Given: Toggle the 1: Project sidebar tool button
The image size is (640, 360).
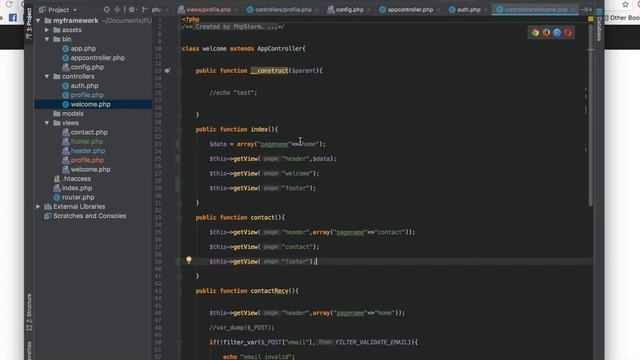Looking at the screenshot, I should pyautogui.click(x=29, y=23).
